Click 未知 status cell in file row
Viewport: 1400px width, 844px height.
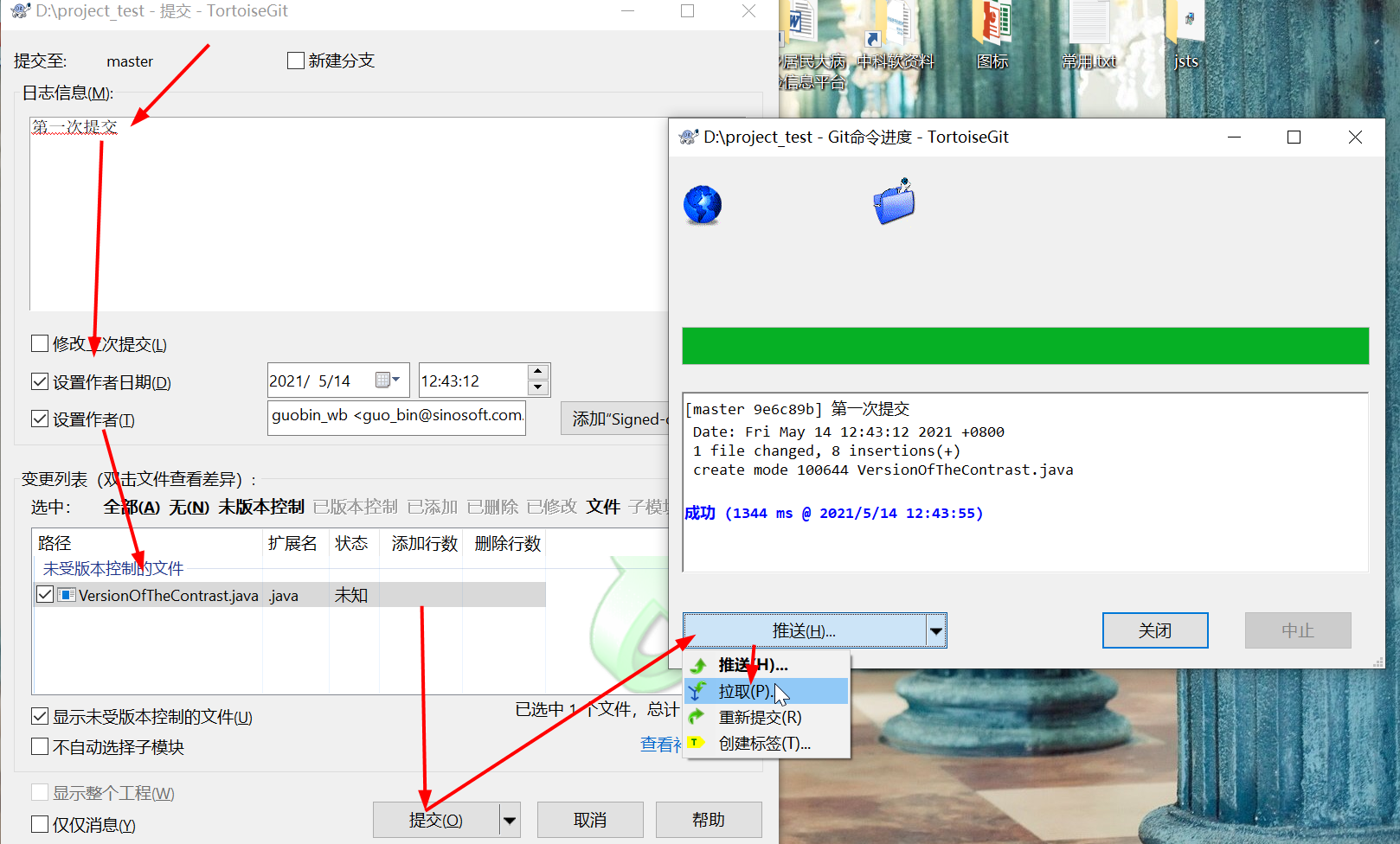click(x=351, y=595)
